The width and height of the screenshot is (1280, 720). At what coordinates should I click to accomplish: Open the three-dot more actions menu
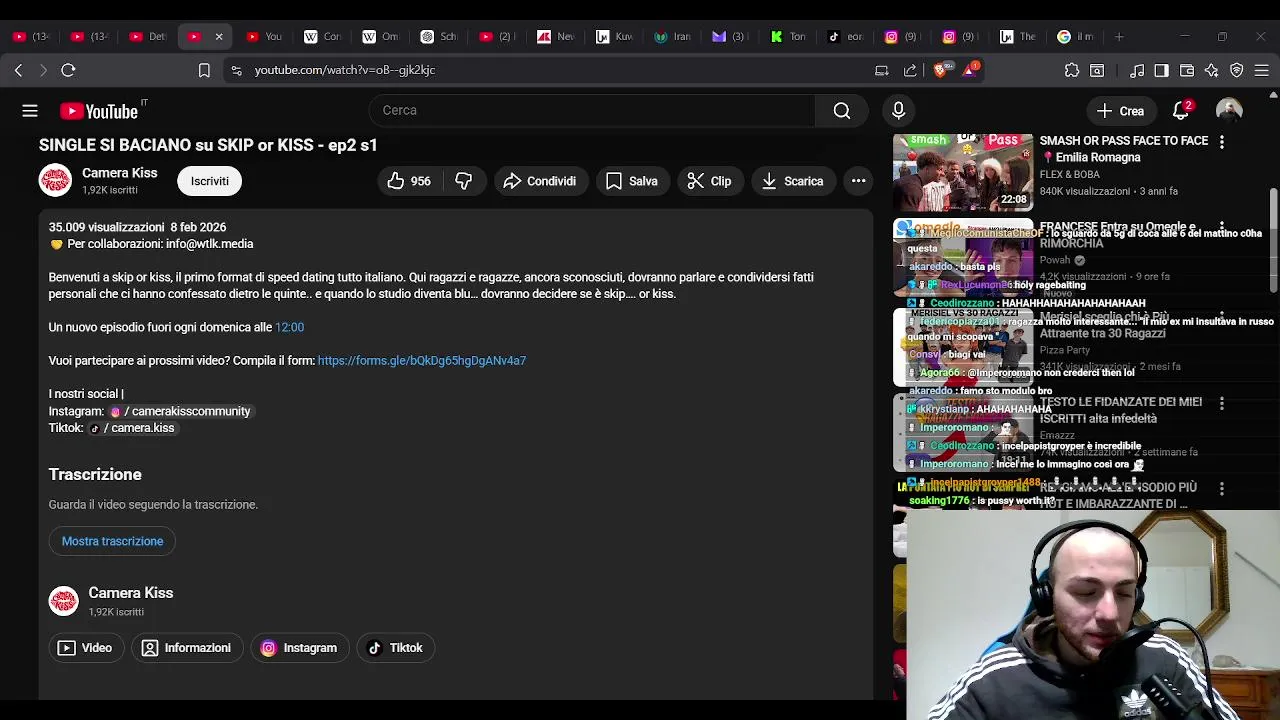[x=858, y=181]
